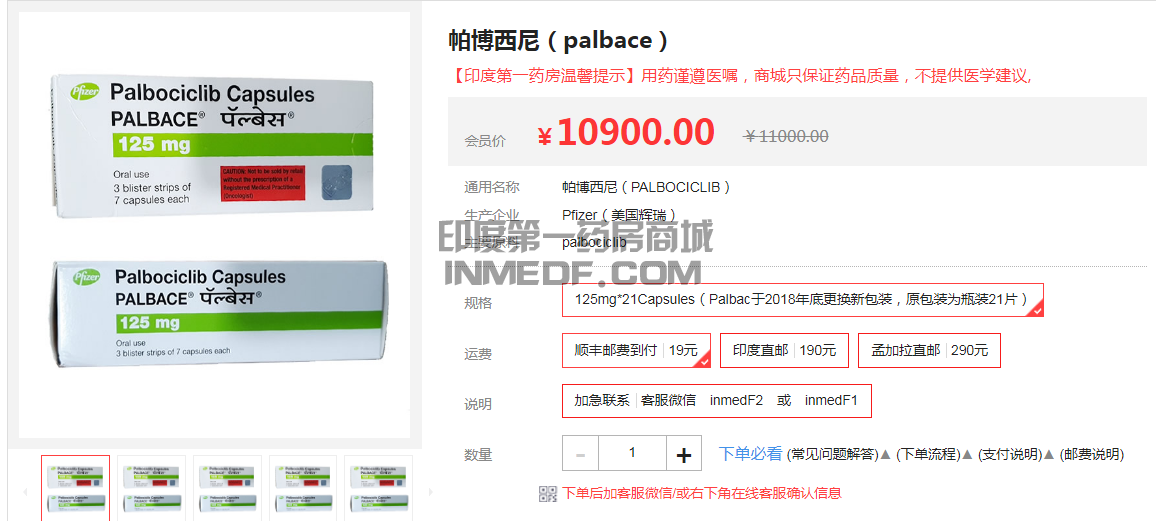Screen dimensions: 1156x521
Task: Click the left arrow of thumbnail carousel
Action: coord(26,491)
